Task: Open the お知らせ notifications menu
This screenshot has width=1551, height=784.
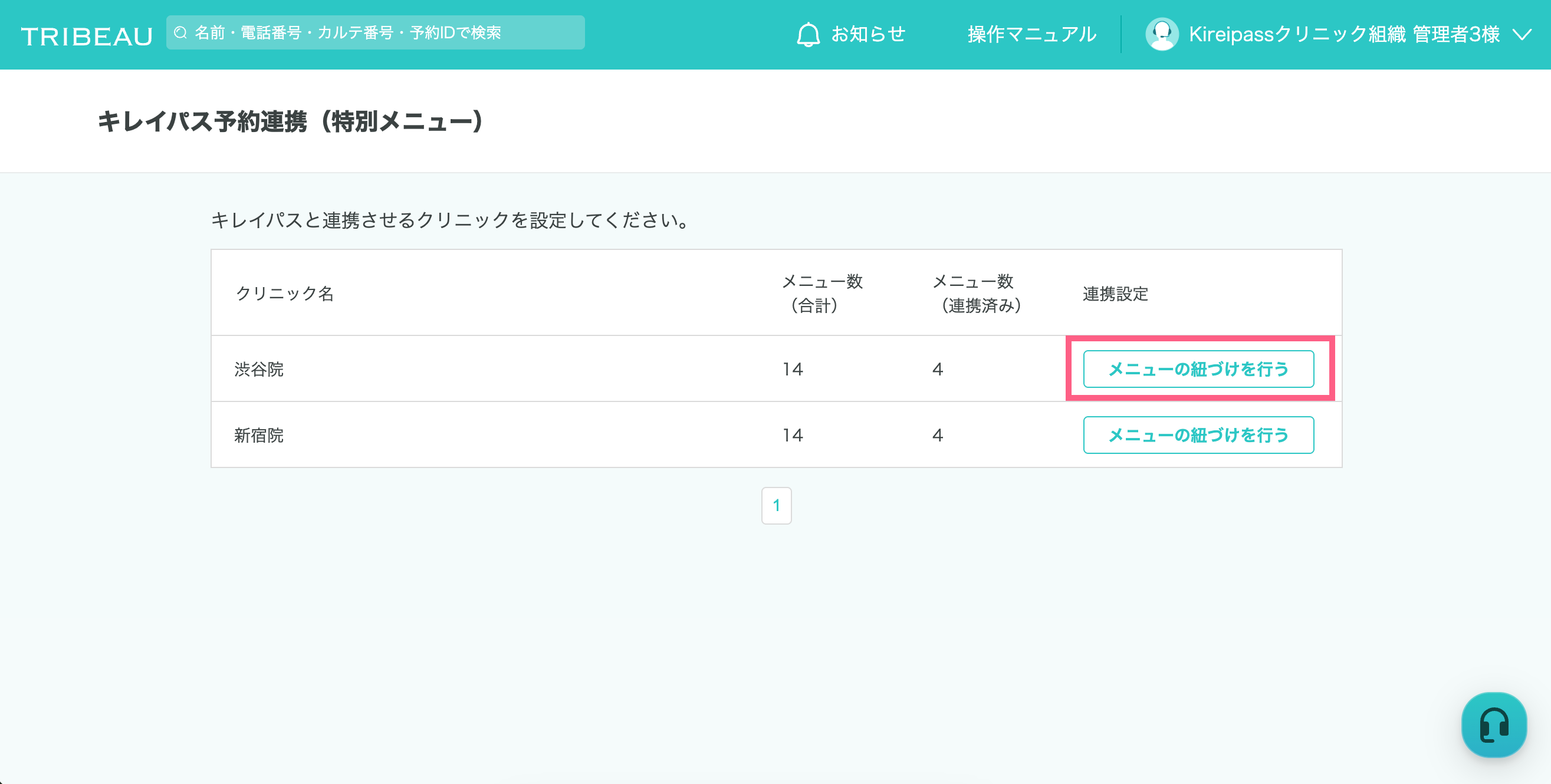Action: coord(867,34)
